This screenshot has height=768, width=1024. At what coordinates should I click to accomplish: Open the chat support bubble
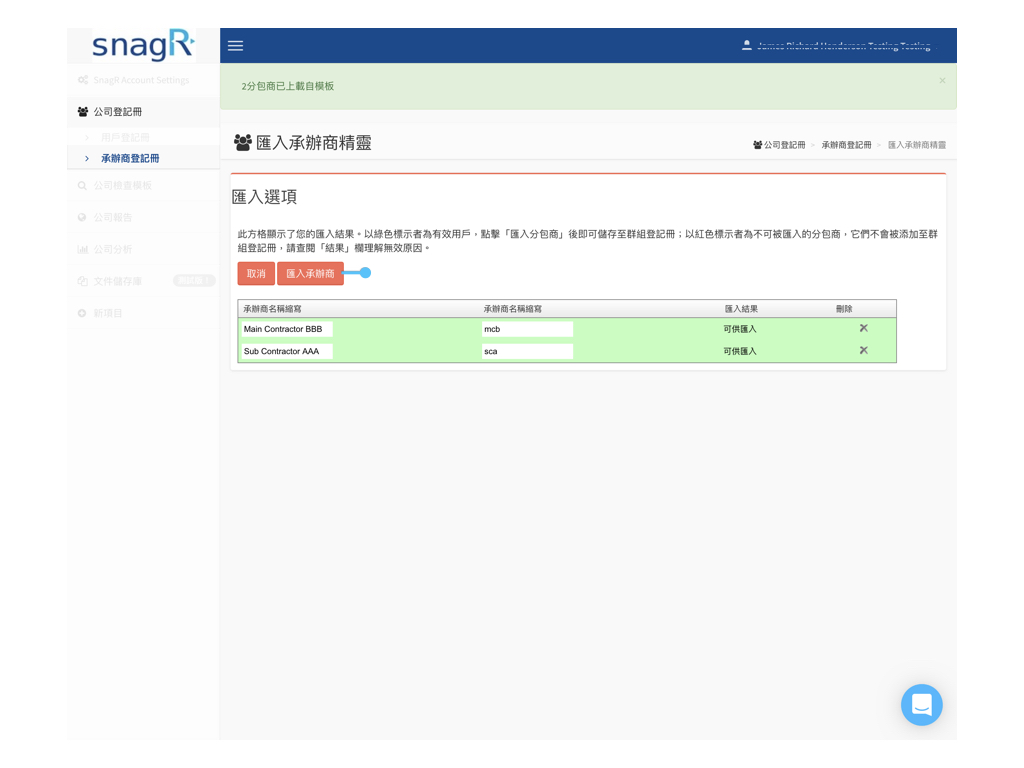921,705
